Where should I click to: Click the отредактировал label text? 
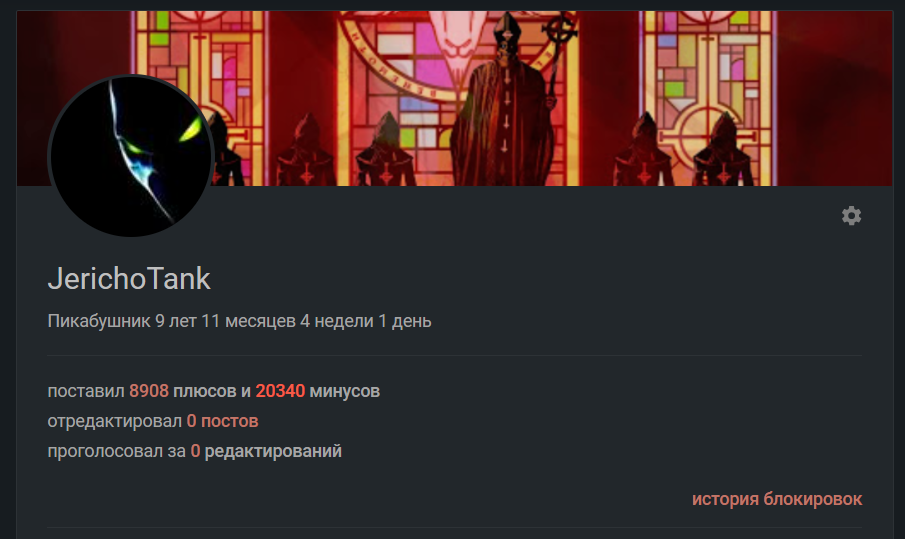tap(114, 421)
